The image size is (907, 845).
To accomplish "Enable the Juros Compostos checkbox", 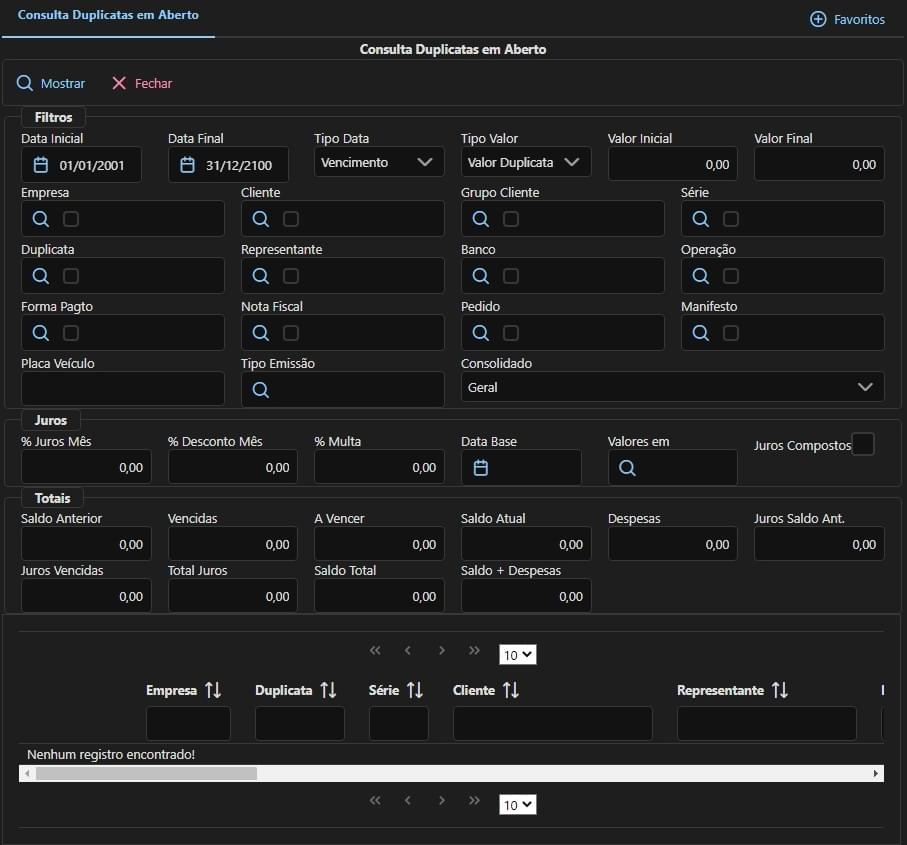I will coord(862,445).
